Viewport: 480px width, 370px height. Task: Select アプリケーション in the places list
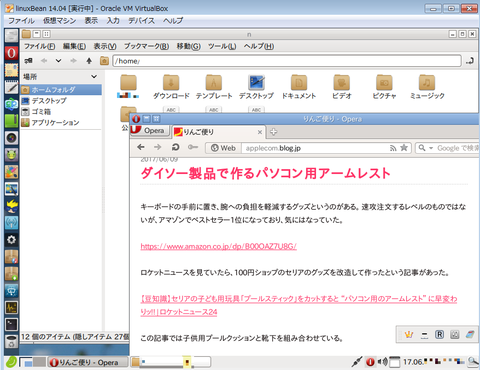pos(61,123)
